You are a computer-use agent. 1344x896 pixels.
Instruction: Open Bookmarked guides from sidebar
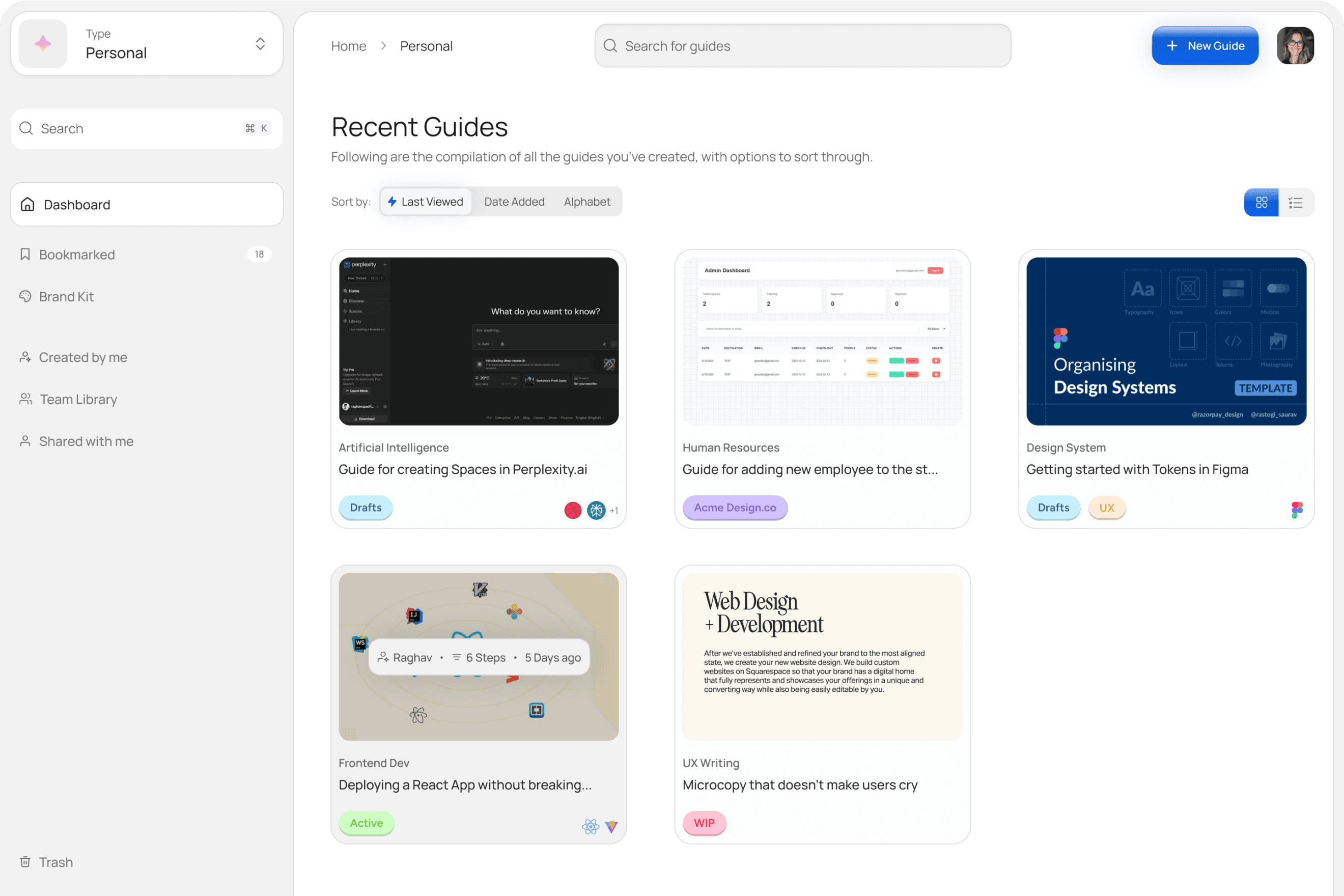point(77,254)
